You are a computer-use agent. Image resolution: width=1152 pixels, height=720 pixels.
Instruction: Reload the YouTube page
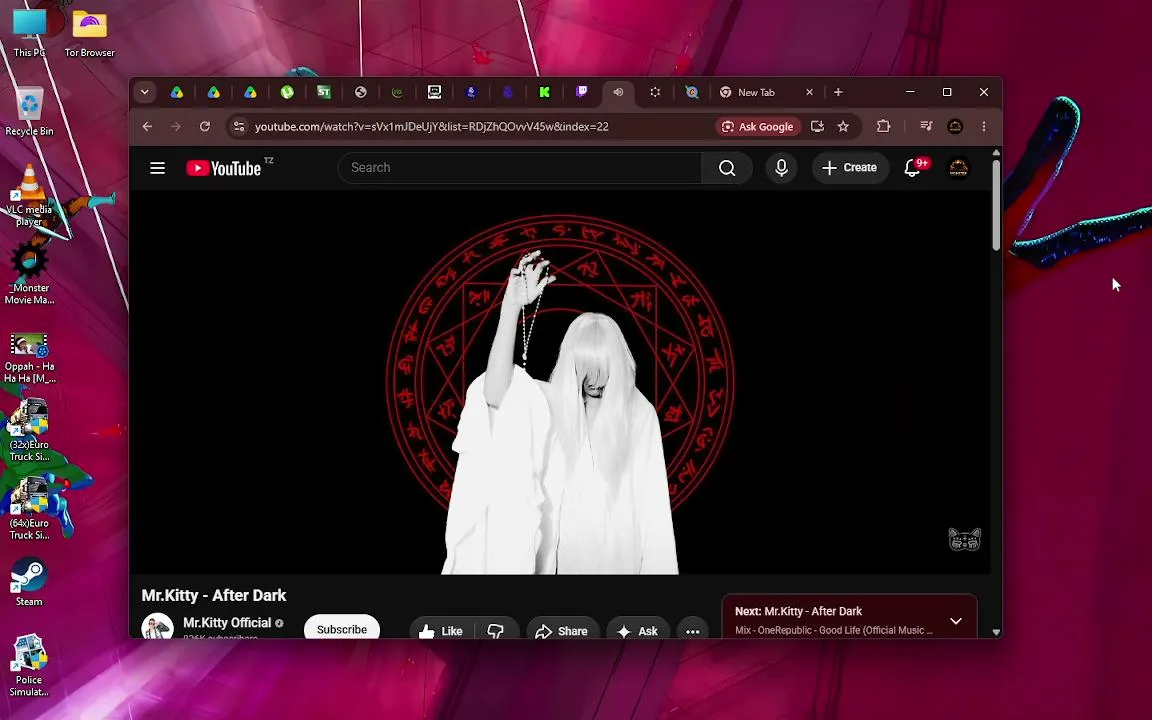[x=205, y=126]
